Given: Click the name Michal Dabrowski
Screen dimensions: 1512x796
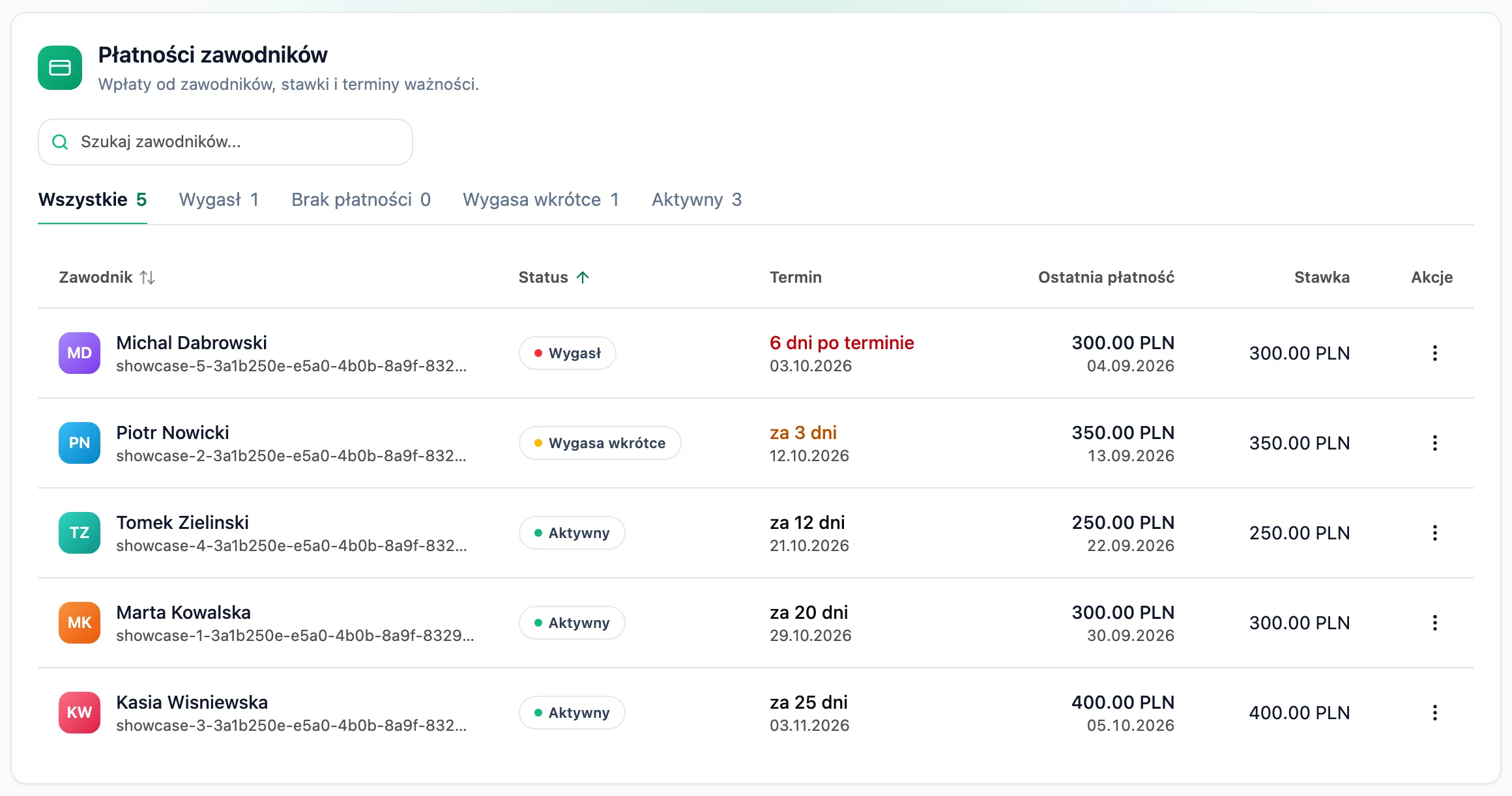Looking at the screenshot, I should [192, 343].
